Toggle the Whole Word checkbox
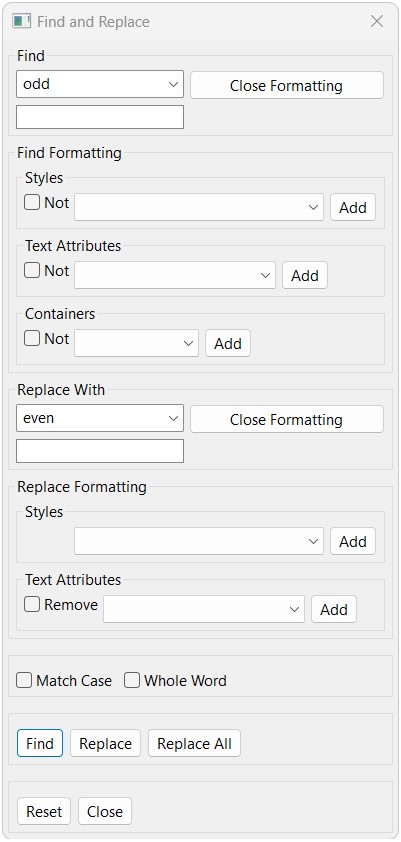 click(x=132, y=680)
